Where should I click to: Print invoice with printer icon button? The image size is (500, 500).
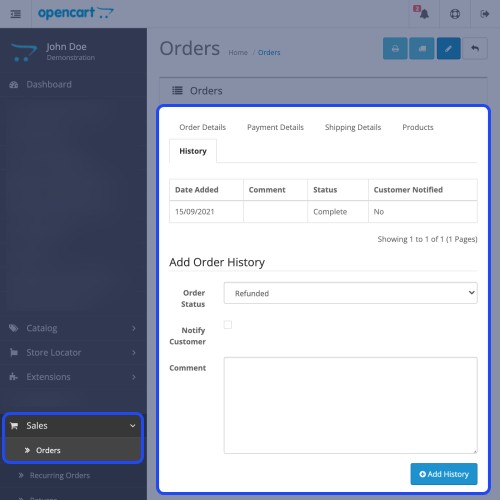click(x=395, y=49)
